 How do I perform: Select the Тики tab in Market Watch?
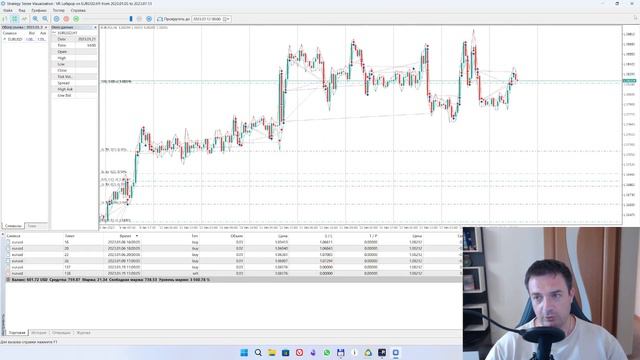pos(32,226)
